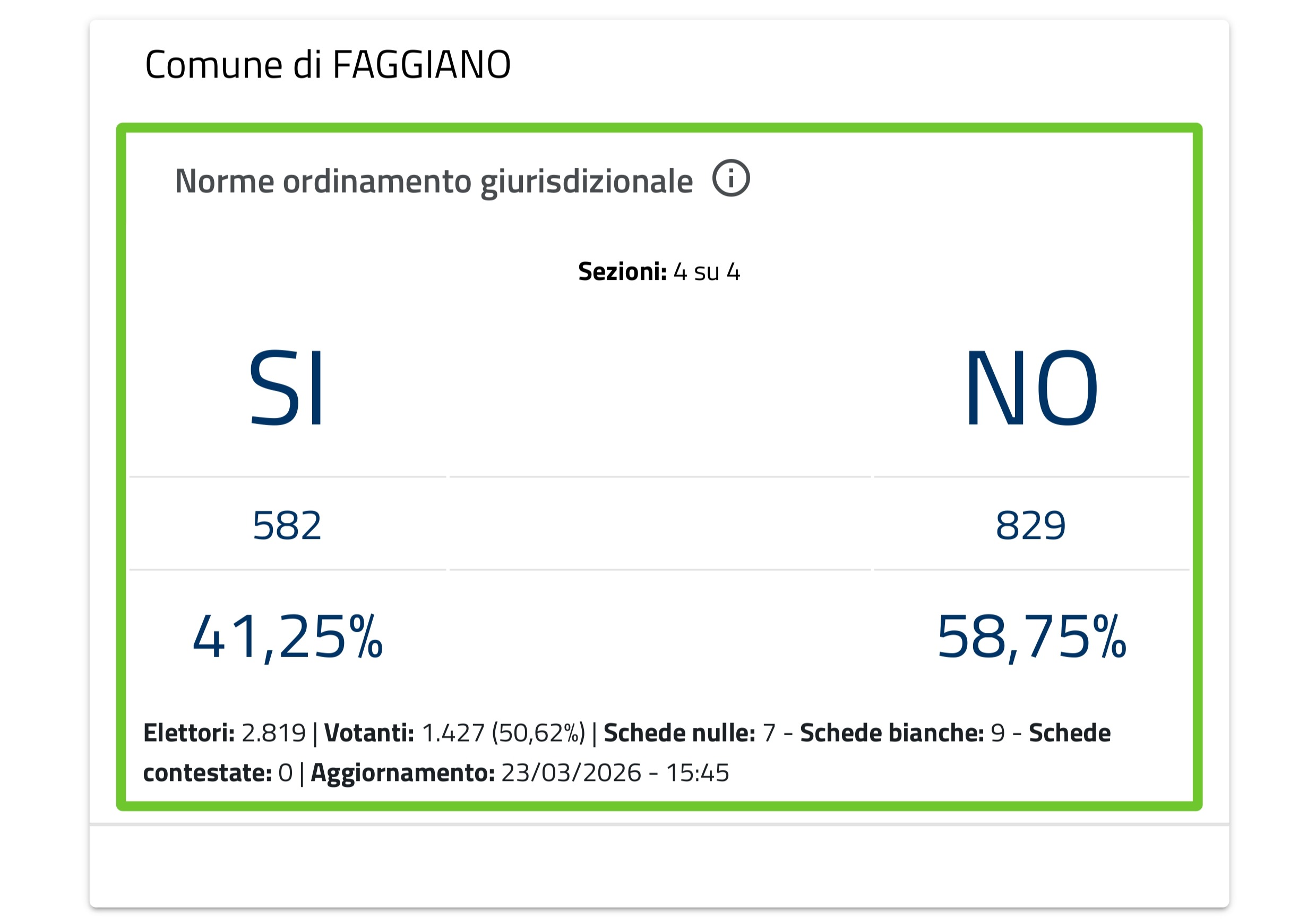Click the update timestamp 23/03/2026 - 15:45
Viewport: 1316px width, 920px height.
(615, 773)
